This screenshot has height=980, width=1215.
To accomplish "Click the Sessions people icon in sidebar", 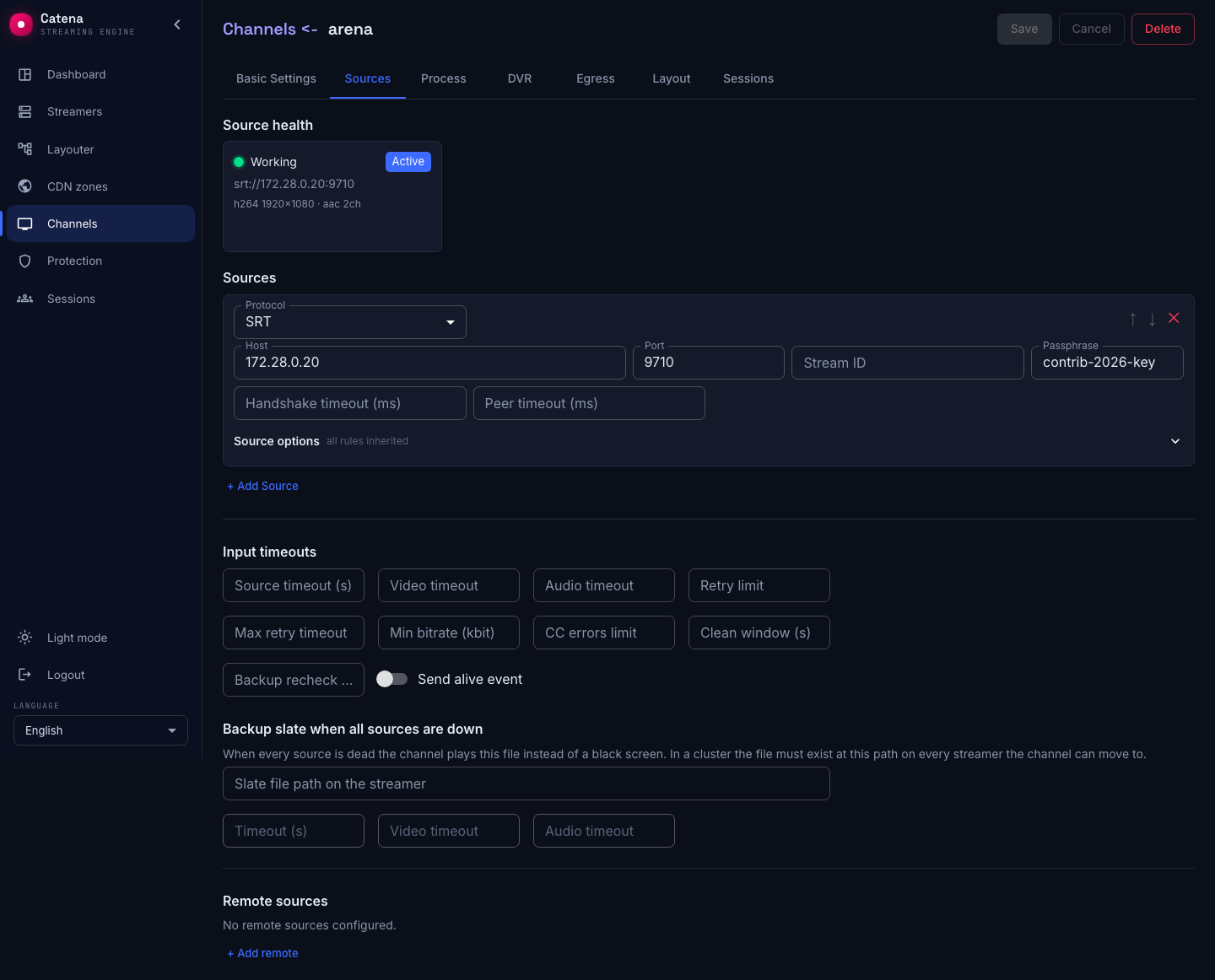I will 25,299.
